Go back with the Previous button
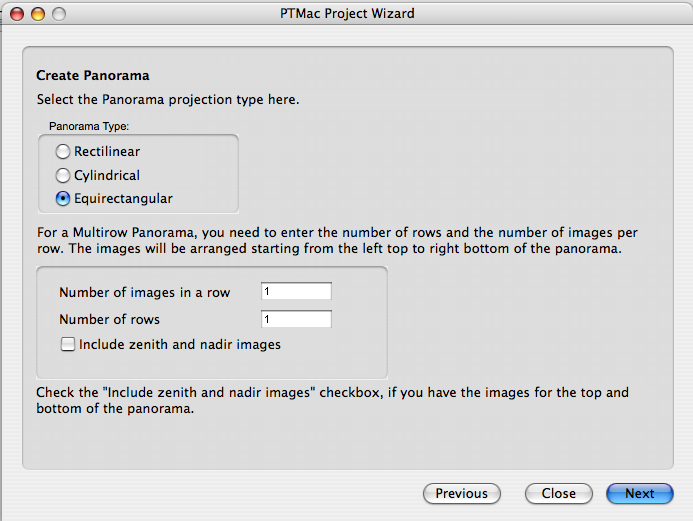The width and height of the screenshot is (693, 521). click(x=462, y=493)
